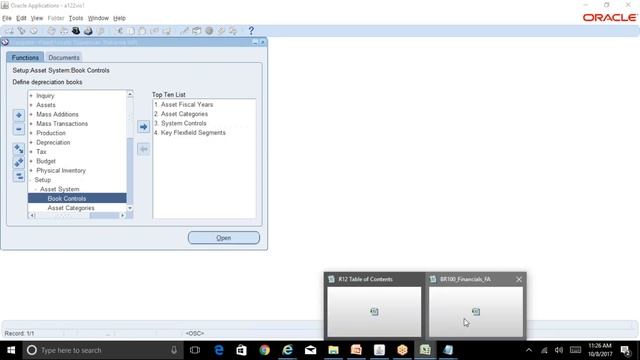
Task: Switch to the Functions tab
Action: click(25, 58)
